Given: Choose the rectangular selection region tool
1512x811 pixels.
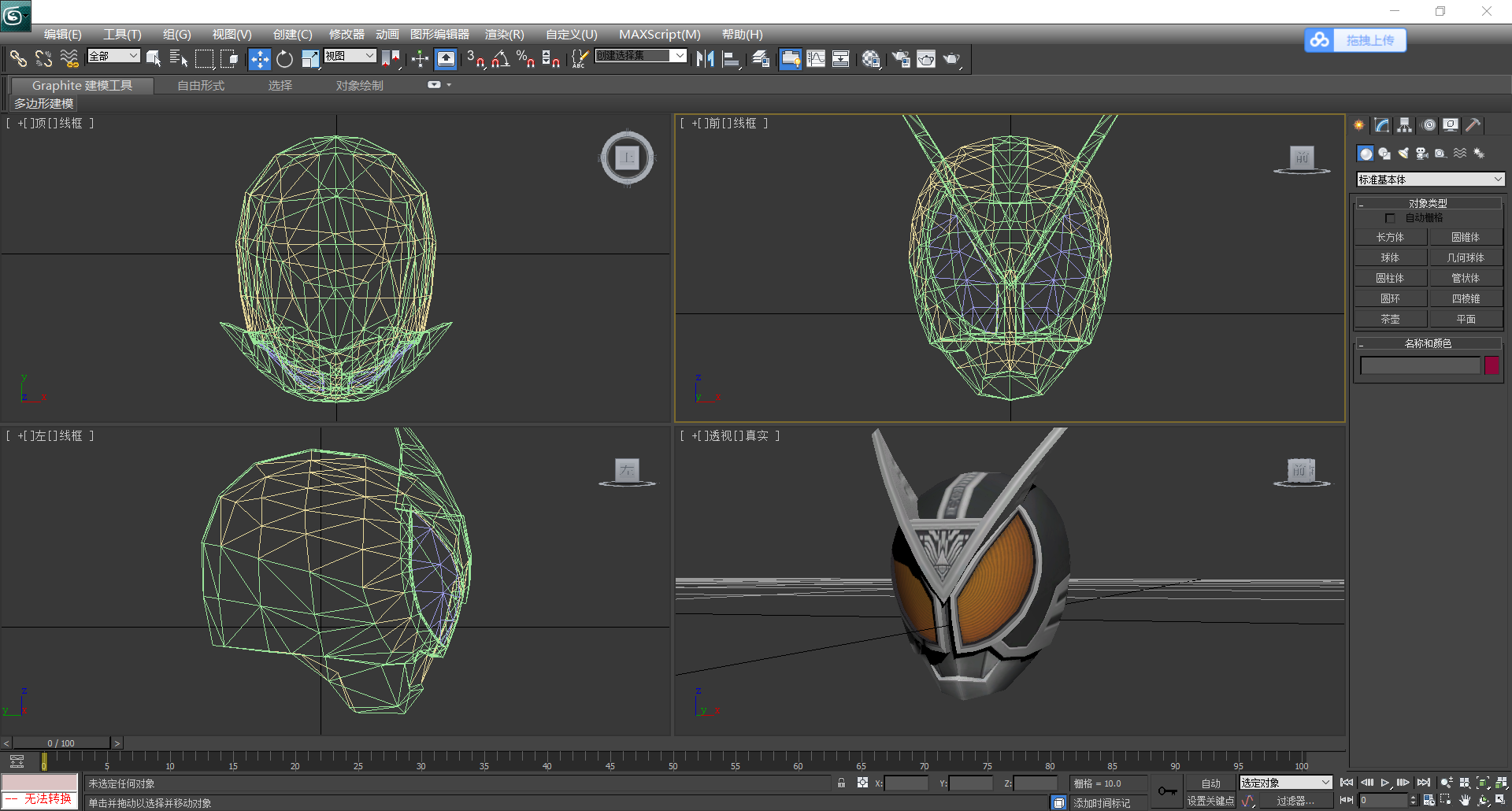Looking at the screenshot, I should [205, 58].
